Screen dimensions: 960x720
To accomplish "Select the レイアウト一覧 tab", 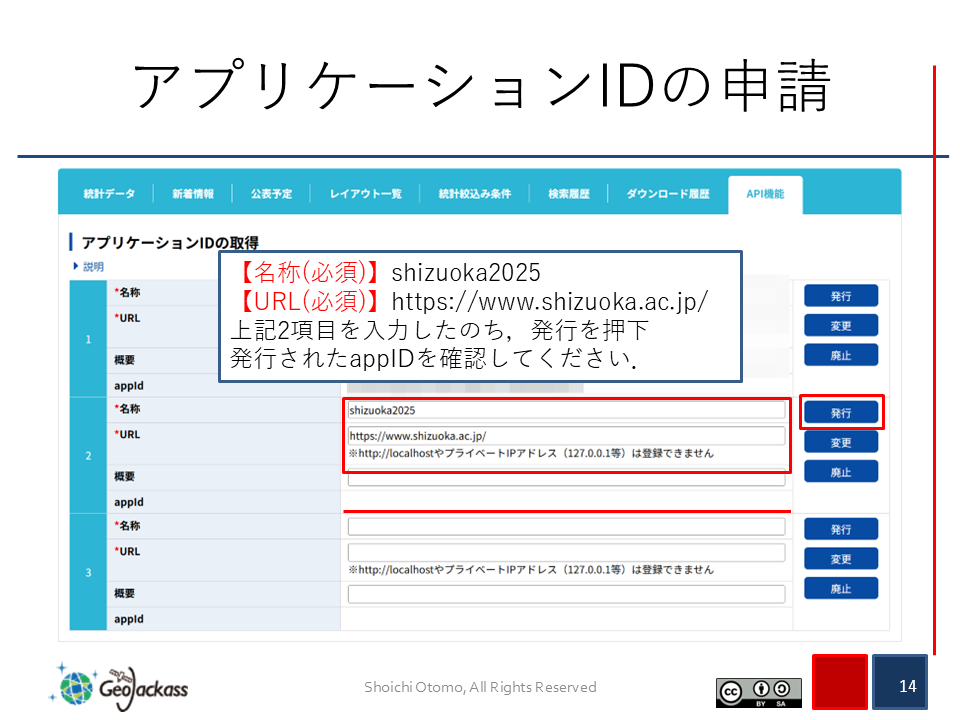I will click(365, 194).
